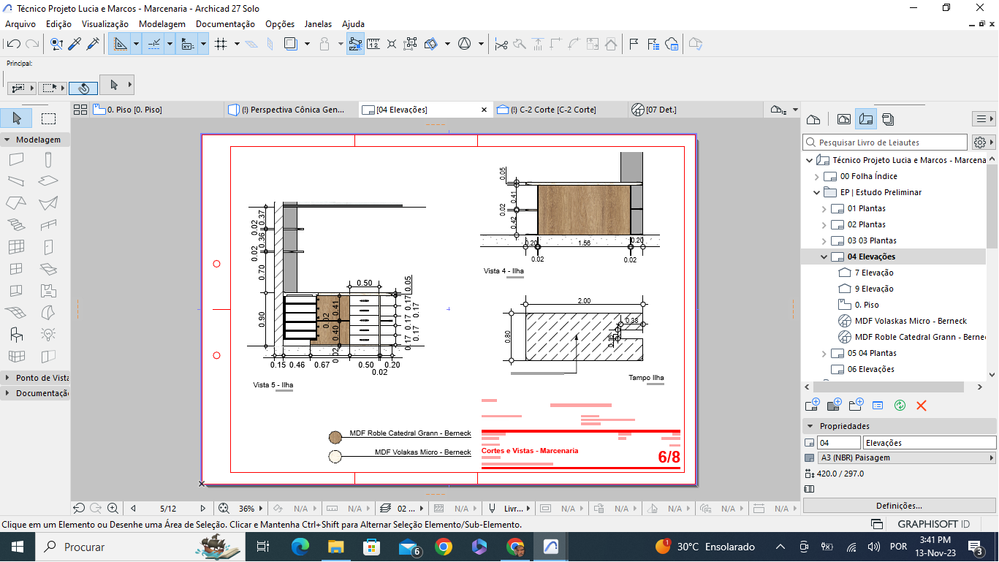Collapse EP | Estudo Preliminar folder
Image resolution: width=999 pixels, height=562 pixels.
[817, 192]
